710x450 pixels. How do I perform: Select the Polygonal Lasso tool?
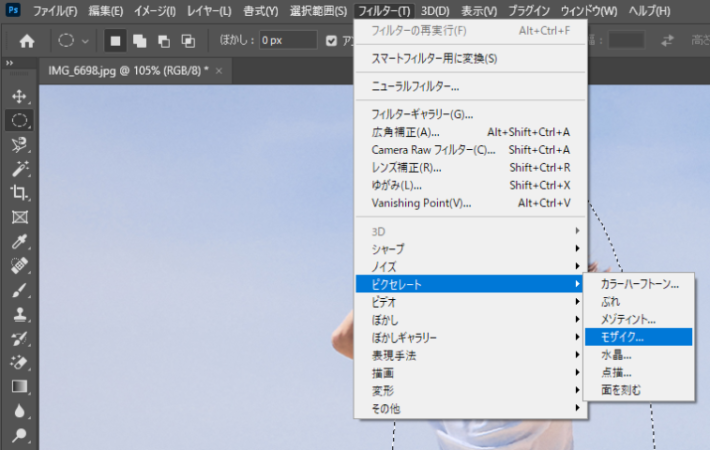pos(19,144)
